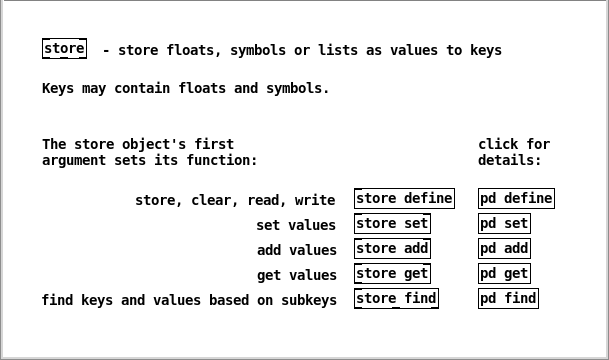Click the 'argument sets its function' comment
The image size is (609, 360).
[150, 152]
